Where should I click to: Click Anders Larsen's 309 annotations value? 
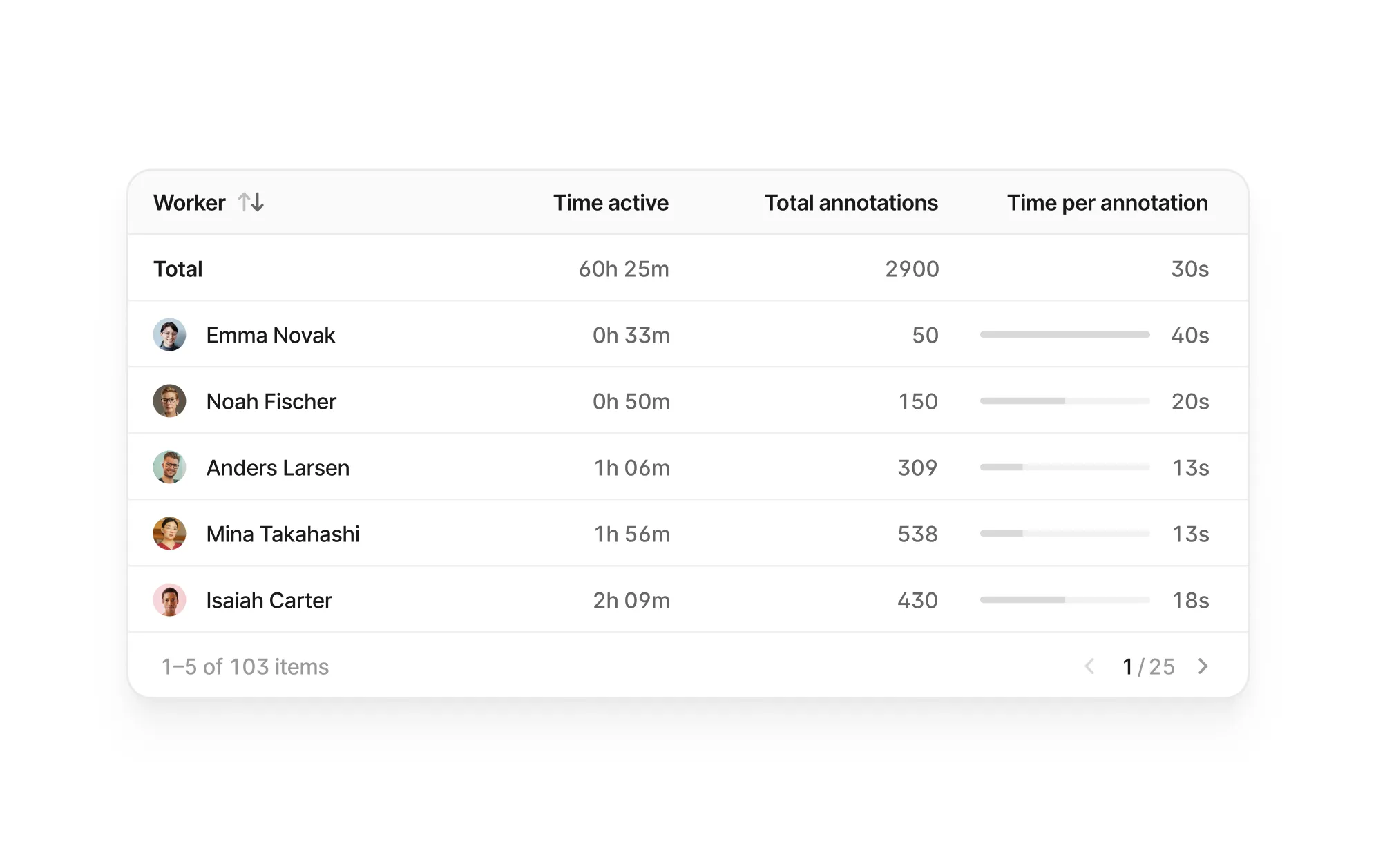917,467
